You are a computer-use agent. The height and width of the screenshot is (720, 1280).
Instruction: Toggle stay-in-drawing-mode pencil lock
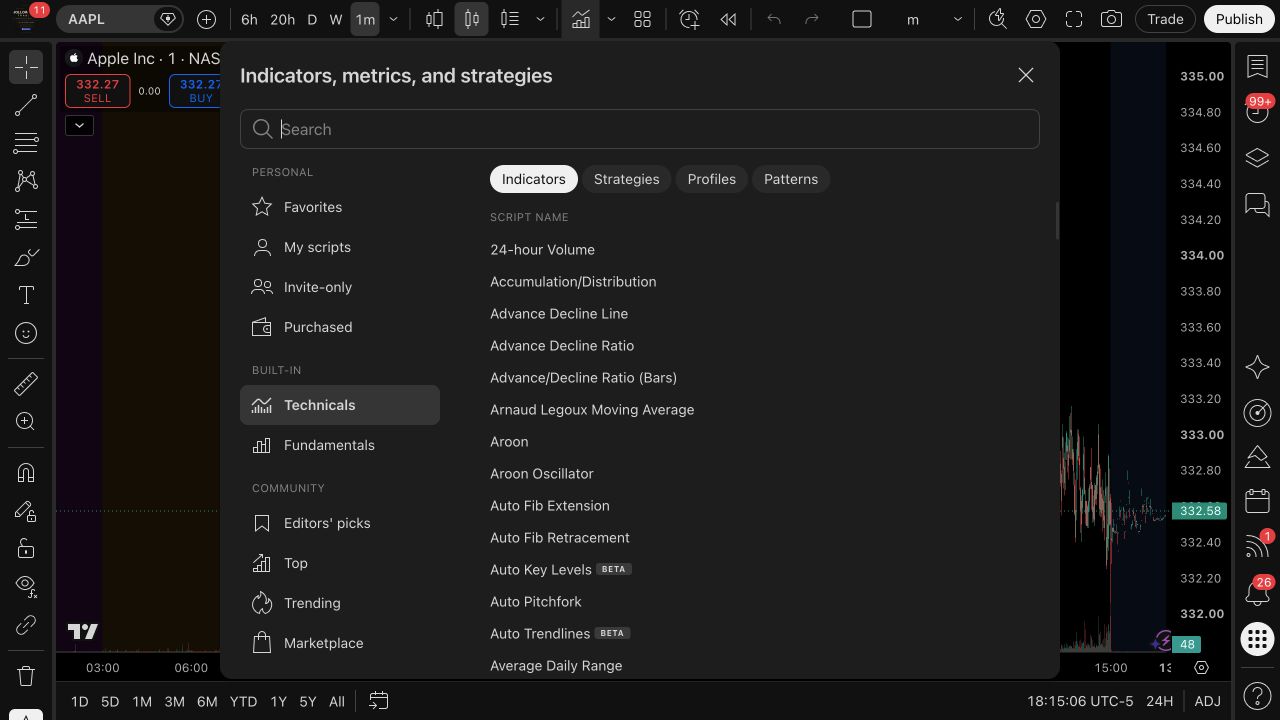(x=26, y=510)
